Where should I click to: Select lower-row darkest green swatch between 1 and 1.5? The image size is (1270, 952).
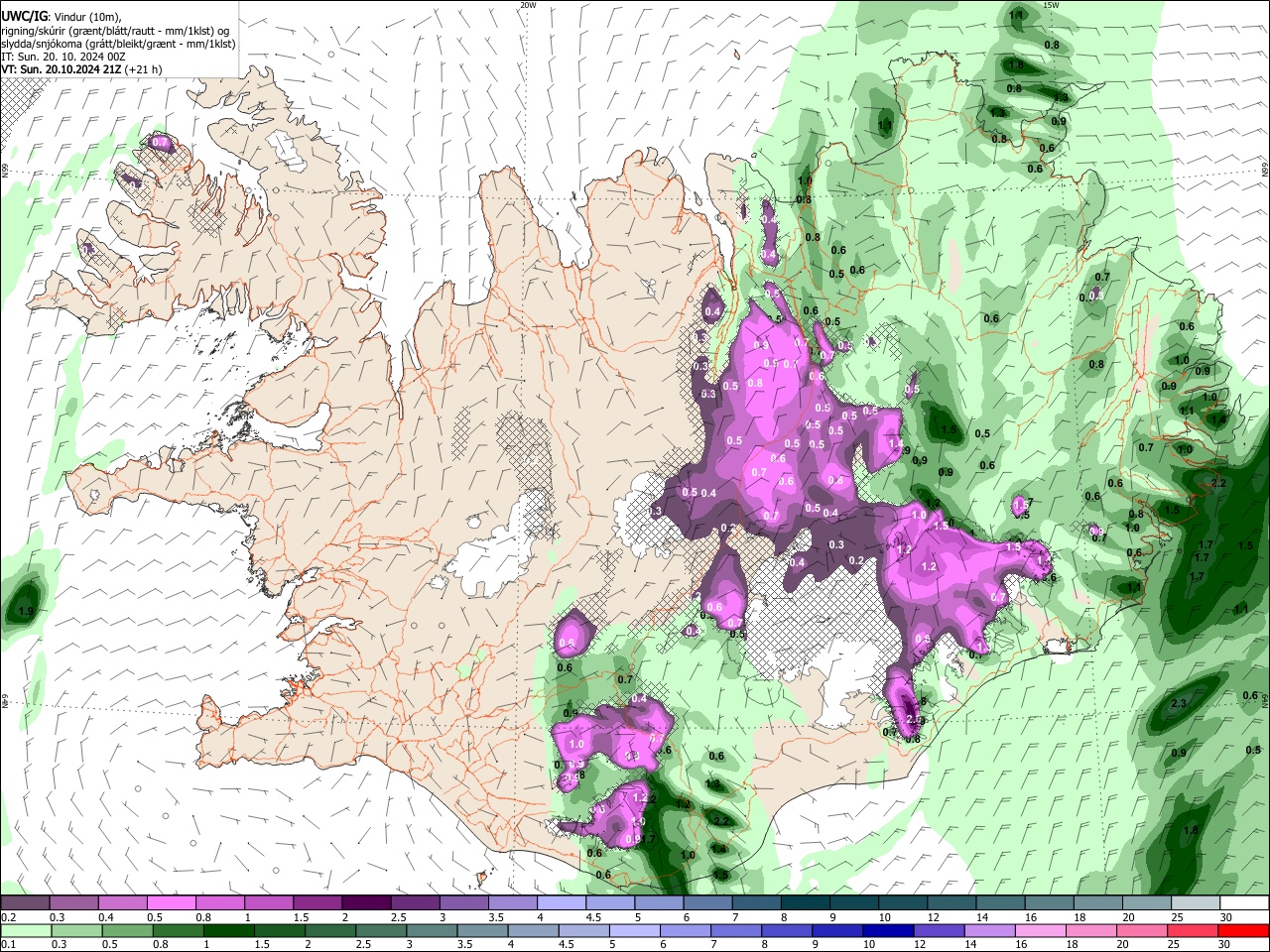[x=228, y=931]
